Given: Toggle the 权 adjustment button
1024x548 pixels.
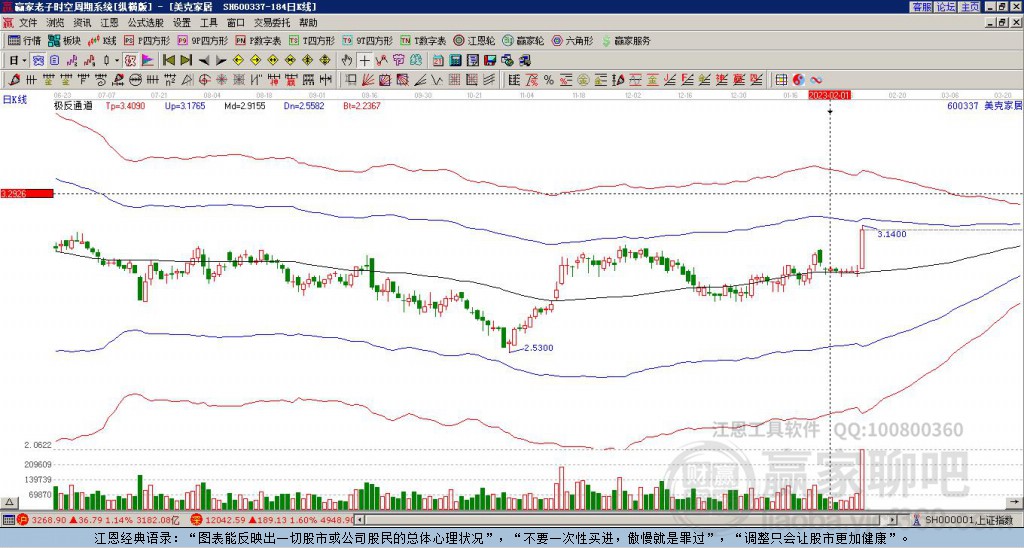Looking at the screenshot, I should click(130, 60).
